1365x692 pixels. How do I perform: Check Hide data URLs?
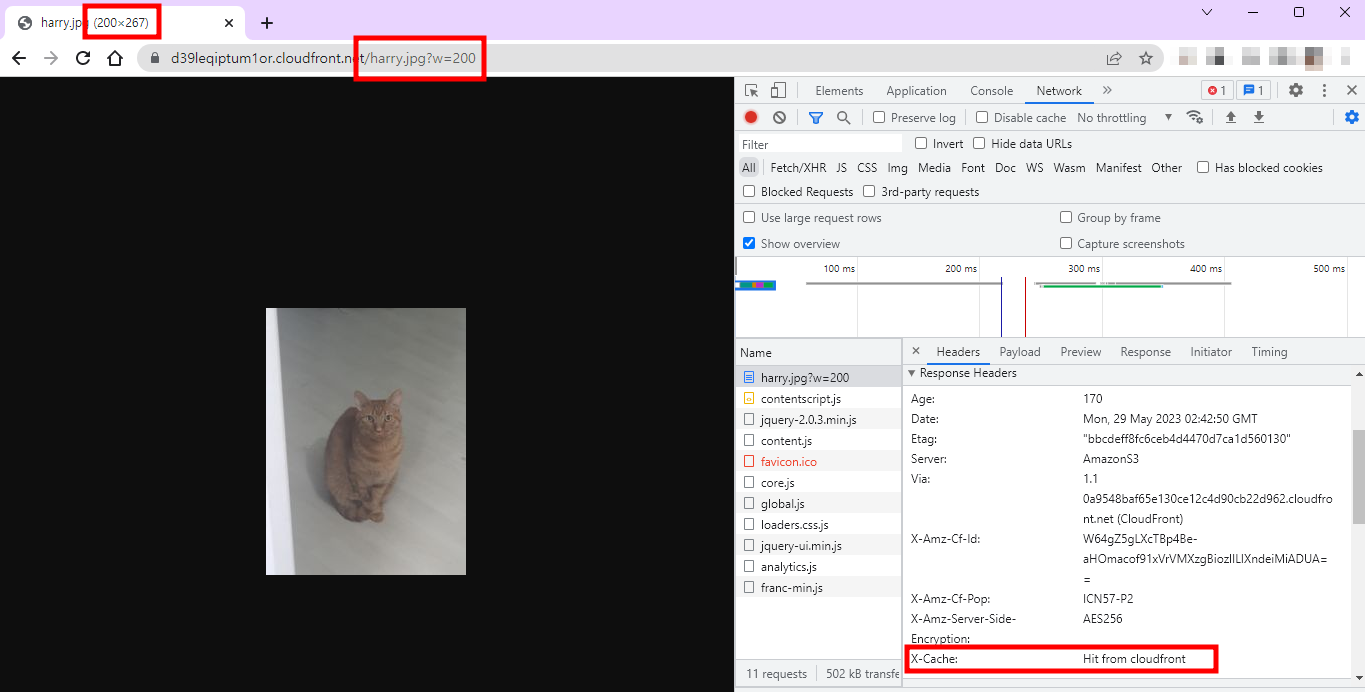tap(979, 143)
